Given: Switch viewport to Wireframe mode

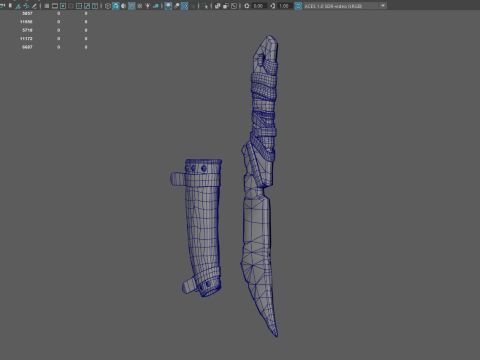Looking at the screenshot, I should coord(108,6).
